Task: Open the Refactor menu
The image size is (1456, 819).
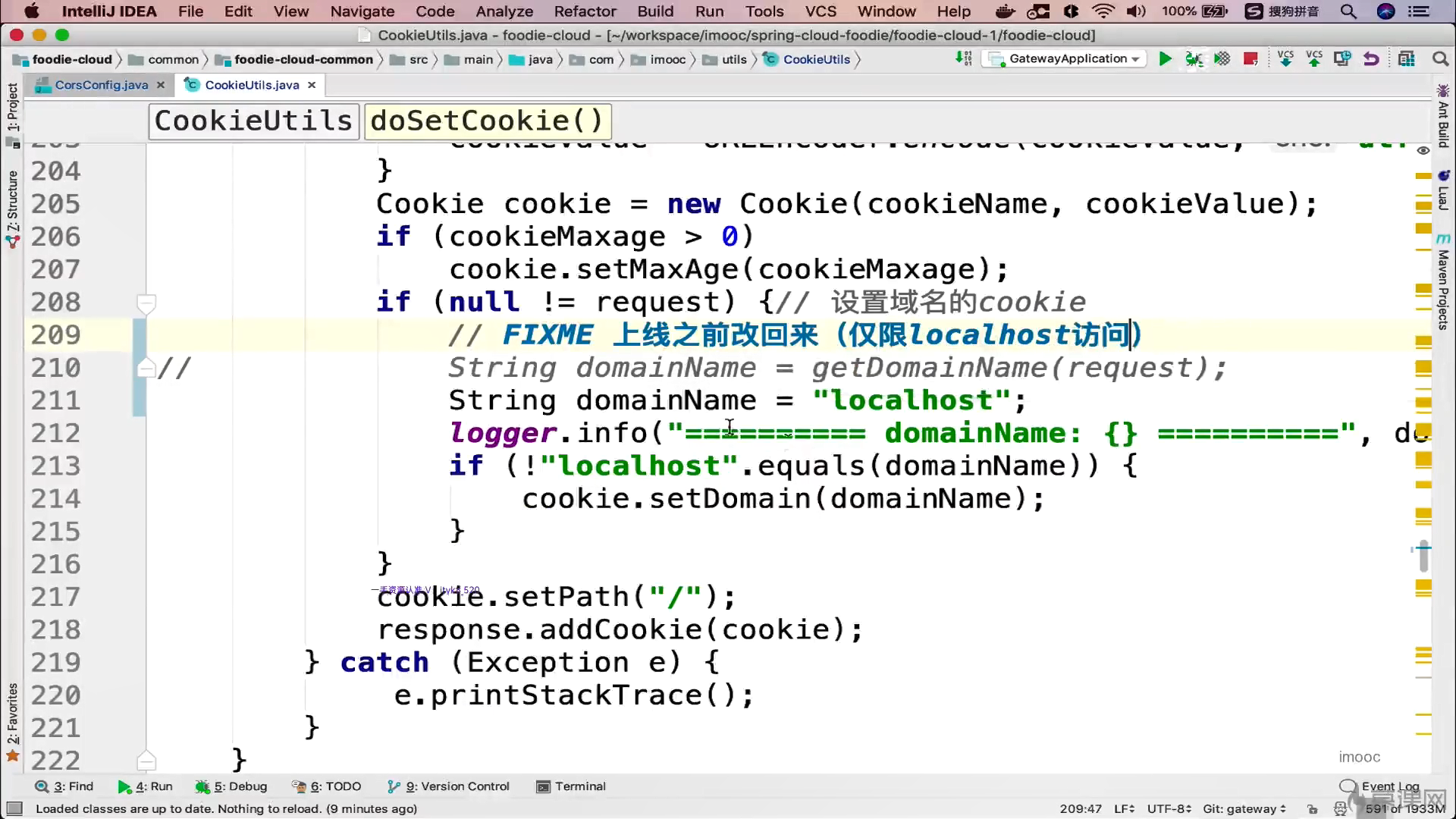Action: click(585, 11)
